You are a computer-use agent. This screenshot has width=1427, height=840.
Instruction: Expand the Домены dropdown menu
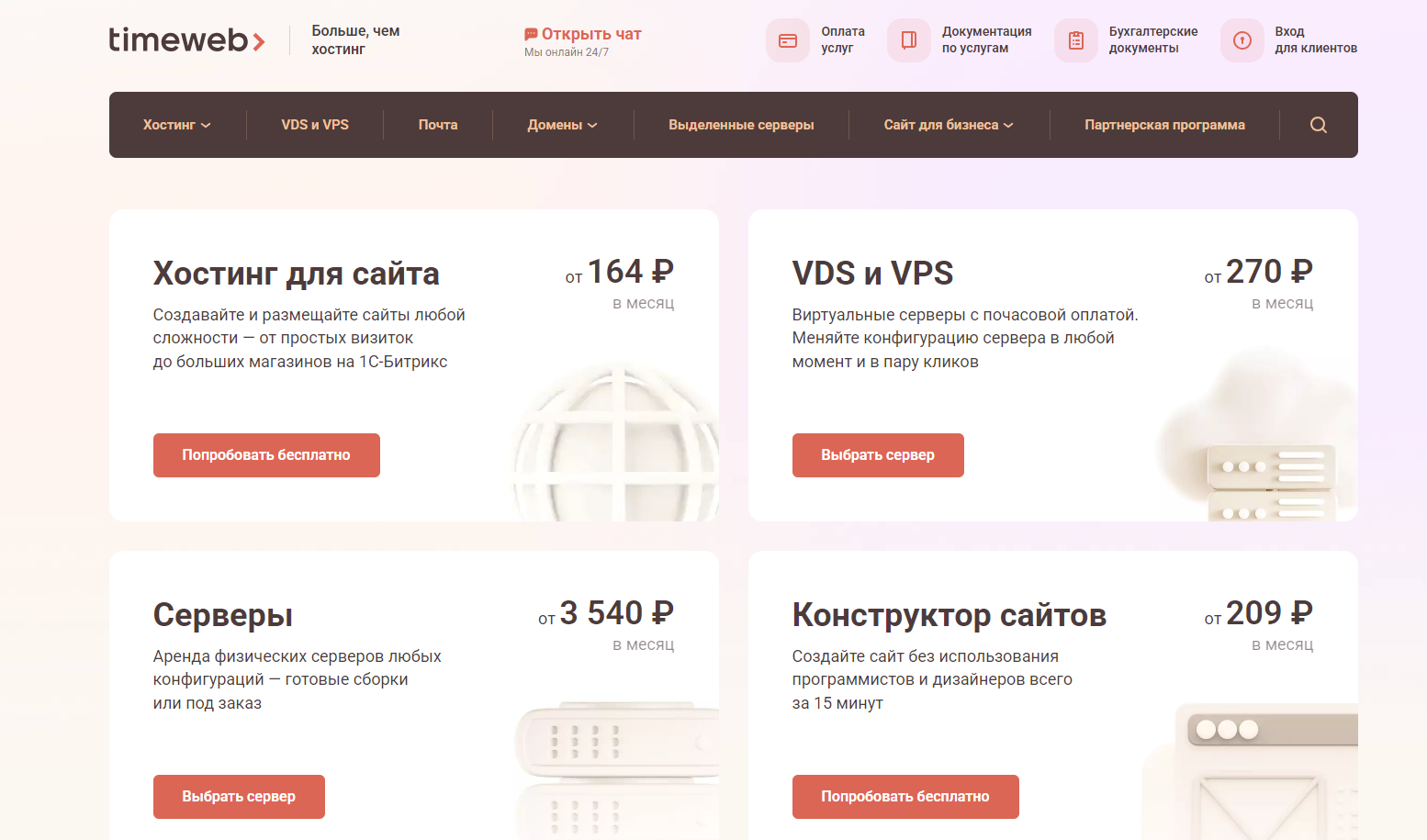pyautogui.click(x=562, y=125)
